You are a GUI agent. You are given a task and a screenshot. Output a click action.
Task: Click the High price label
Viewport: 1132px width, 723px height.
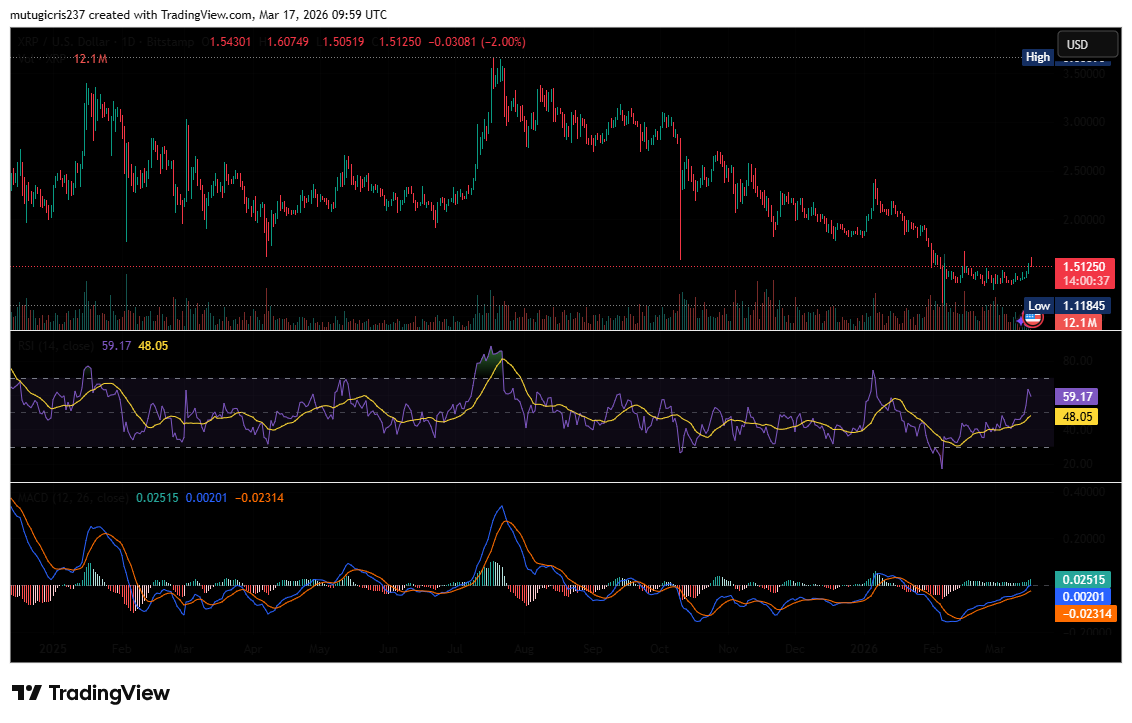(1037, 57)
